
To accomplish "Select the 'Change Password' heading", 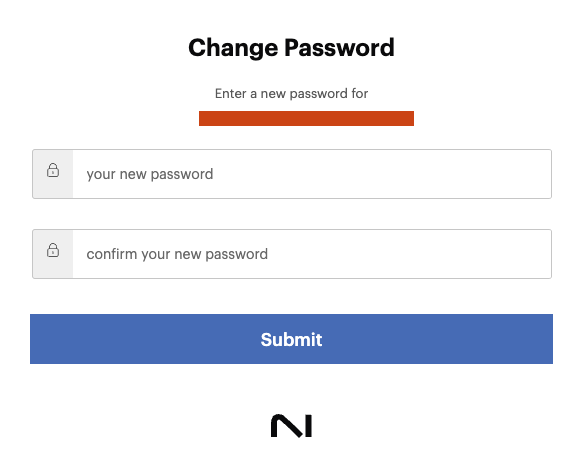I will coord(291,48).
